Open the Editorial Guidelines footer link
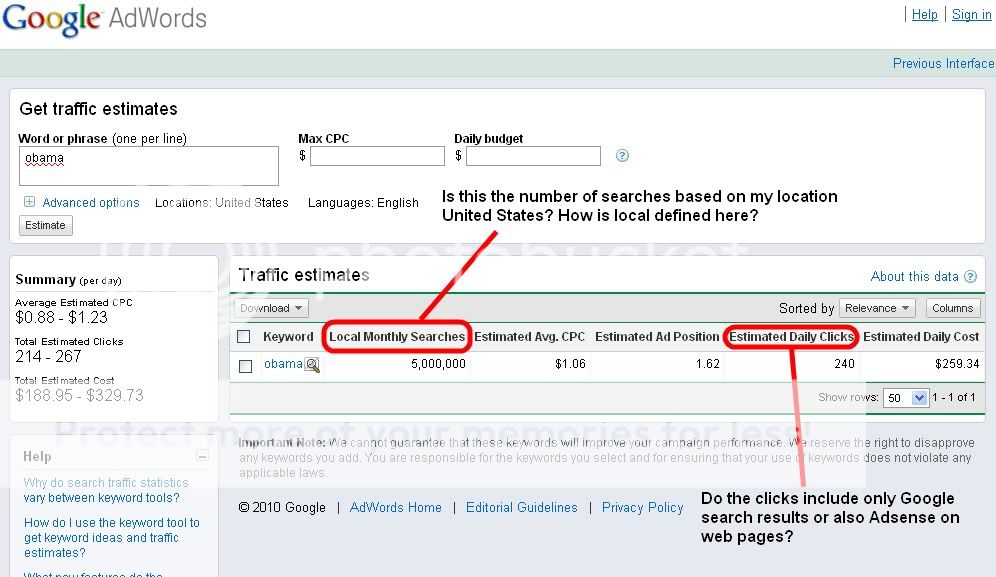 (522, 508)
